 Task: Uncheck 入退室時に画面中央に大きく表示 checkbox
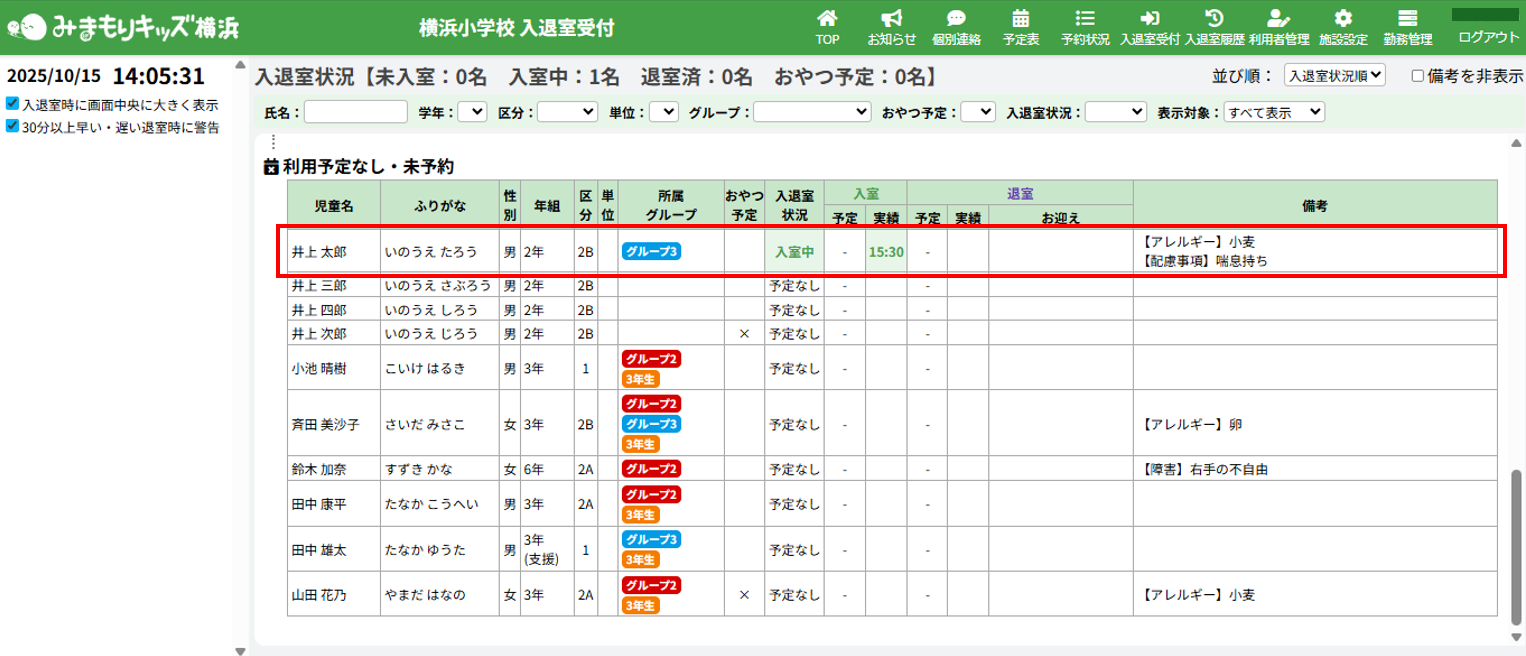(12, 104)
